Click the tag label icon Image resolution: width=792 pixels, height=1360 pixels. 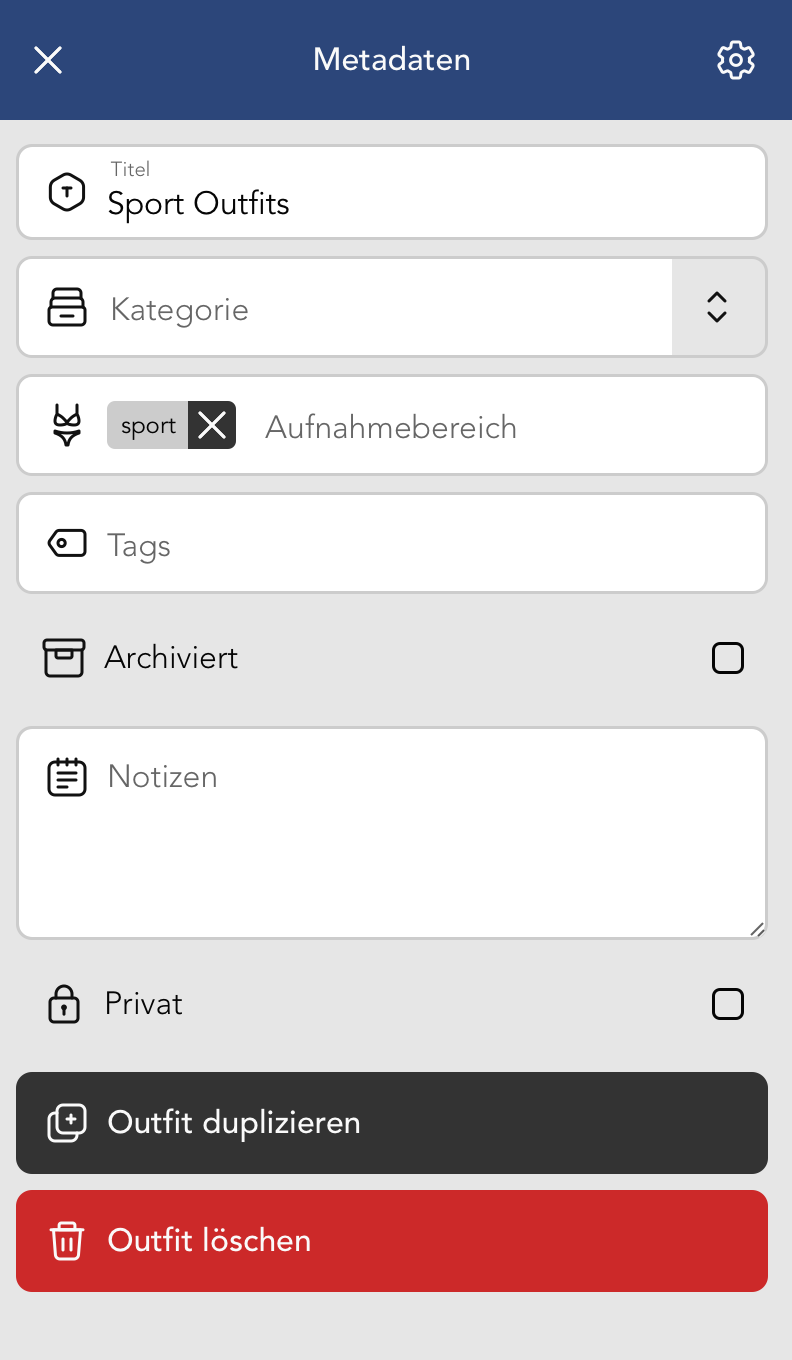[67, 544]
